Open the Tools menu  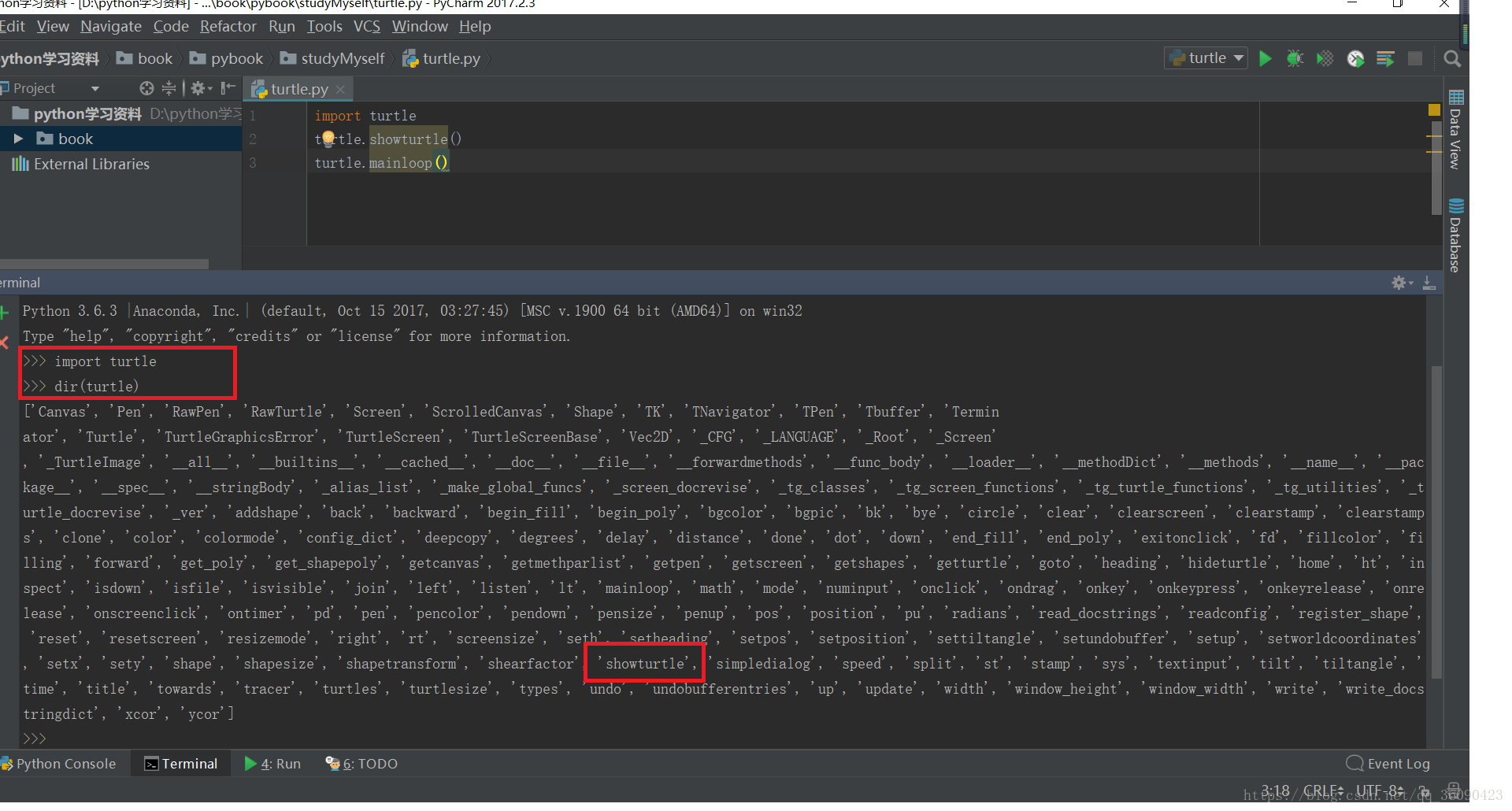click(324, 26)
